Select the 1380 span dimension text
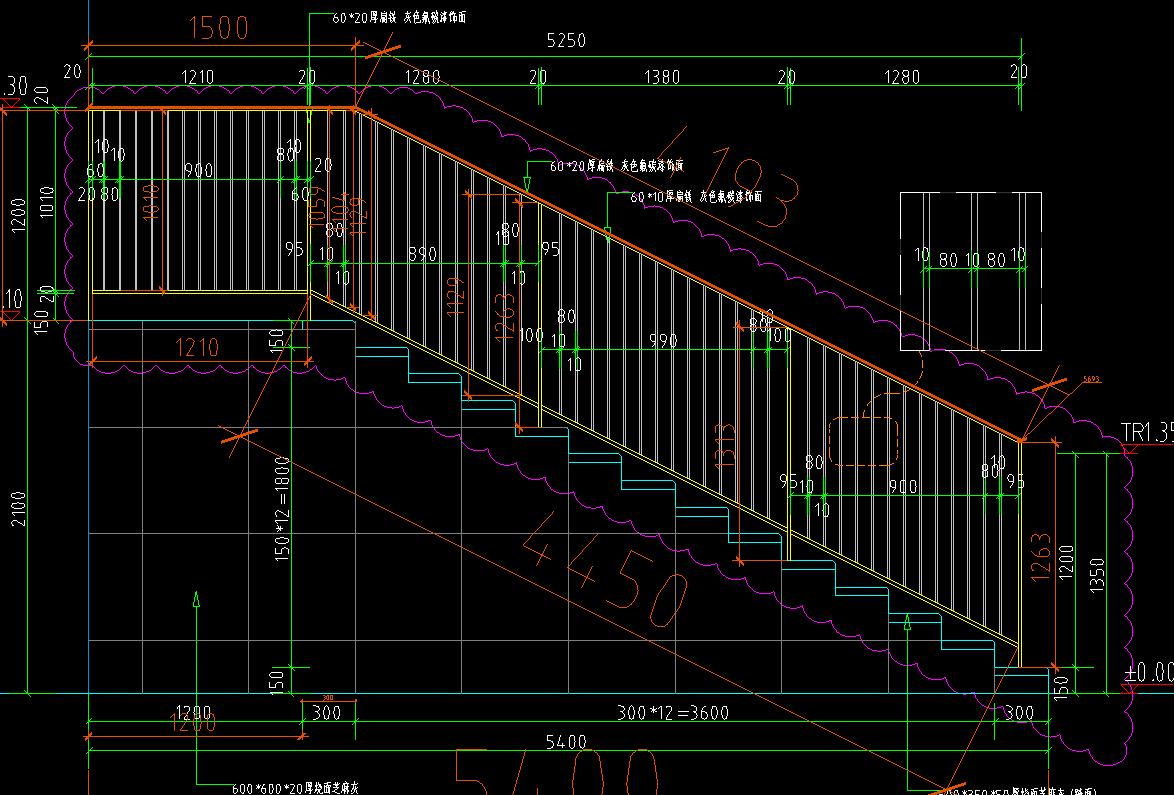This screenshot has height=795, width=1174. [x=662, y=77]
